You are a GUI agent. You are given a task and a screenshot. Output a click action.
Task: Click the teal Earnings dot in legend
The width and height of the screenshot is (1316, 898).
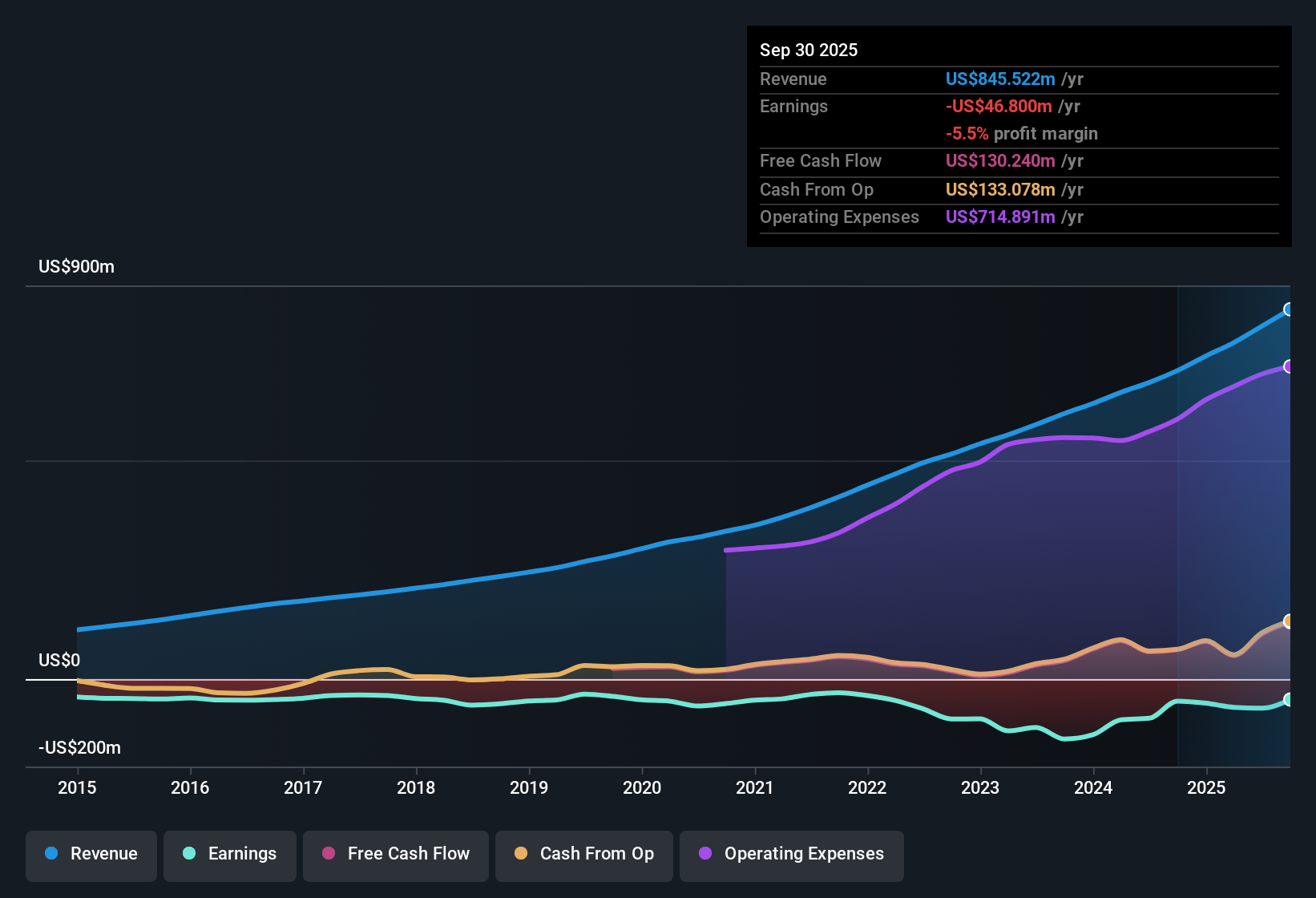coord(190,854)
